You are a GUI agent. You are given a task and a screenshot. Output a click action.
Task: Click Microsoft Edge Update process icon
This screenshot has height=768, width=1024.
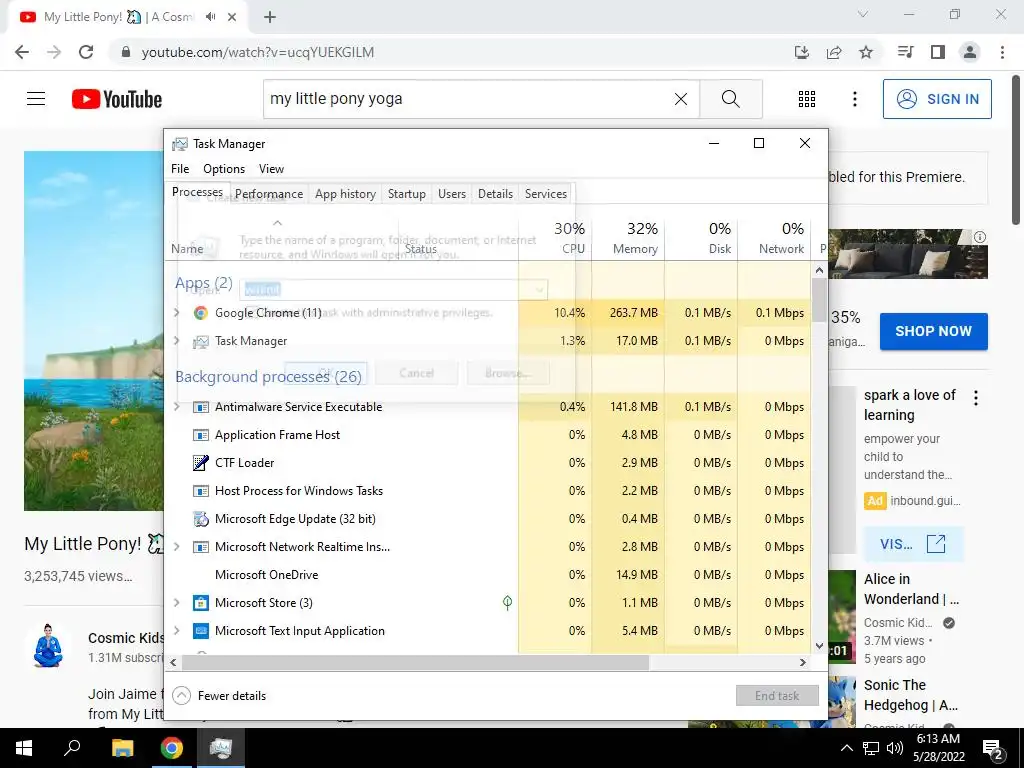click(x=200, y=519)
